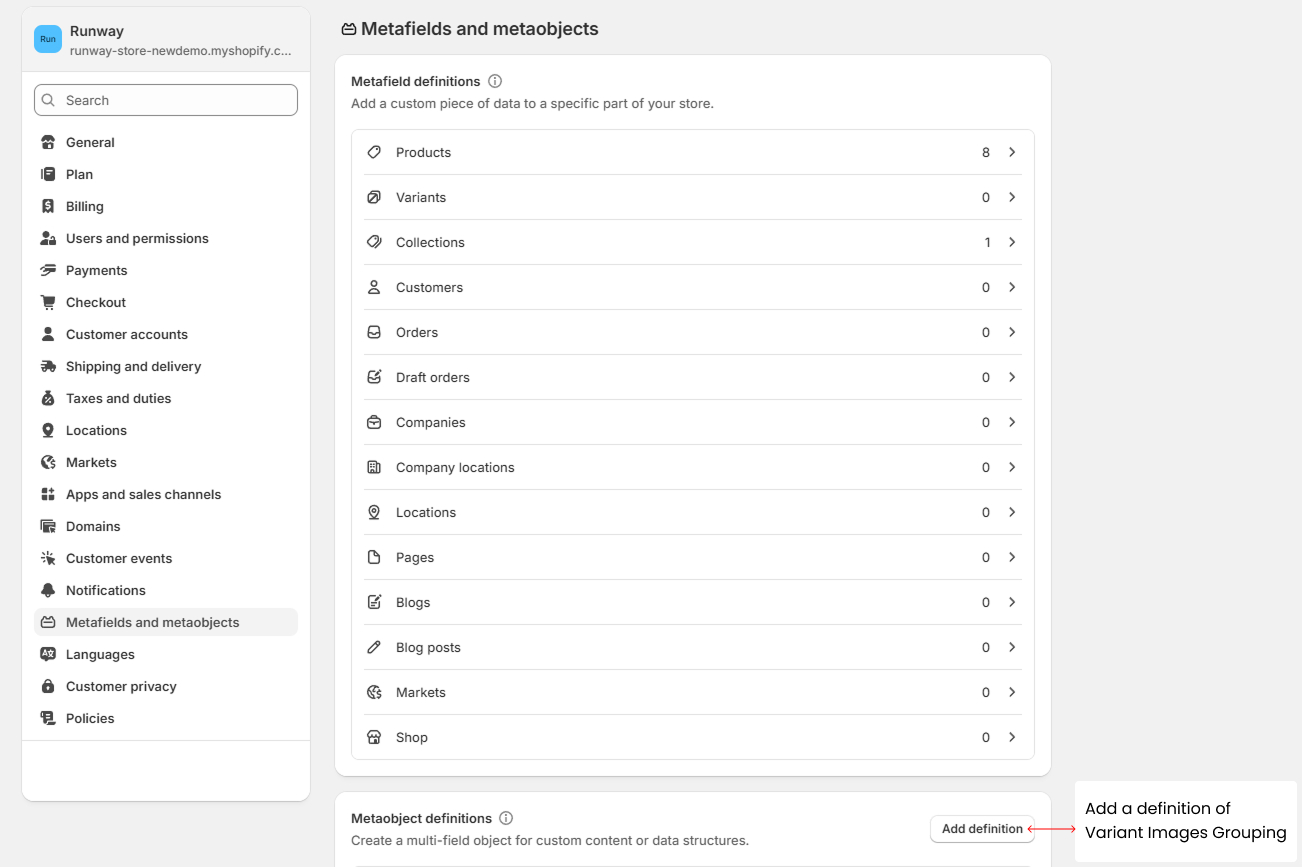Open the Collections row chevron arrow
Image resolution: width=1302 pixels, height=867 pixels.
pyautogui.click(x=1012, y=242)
